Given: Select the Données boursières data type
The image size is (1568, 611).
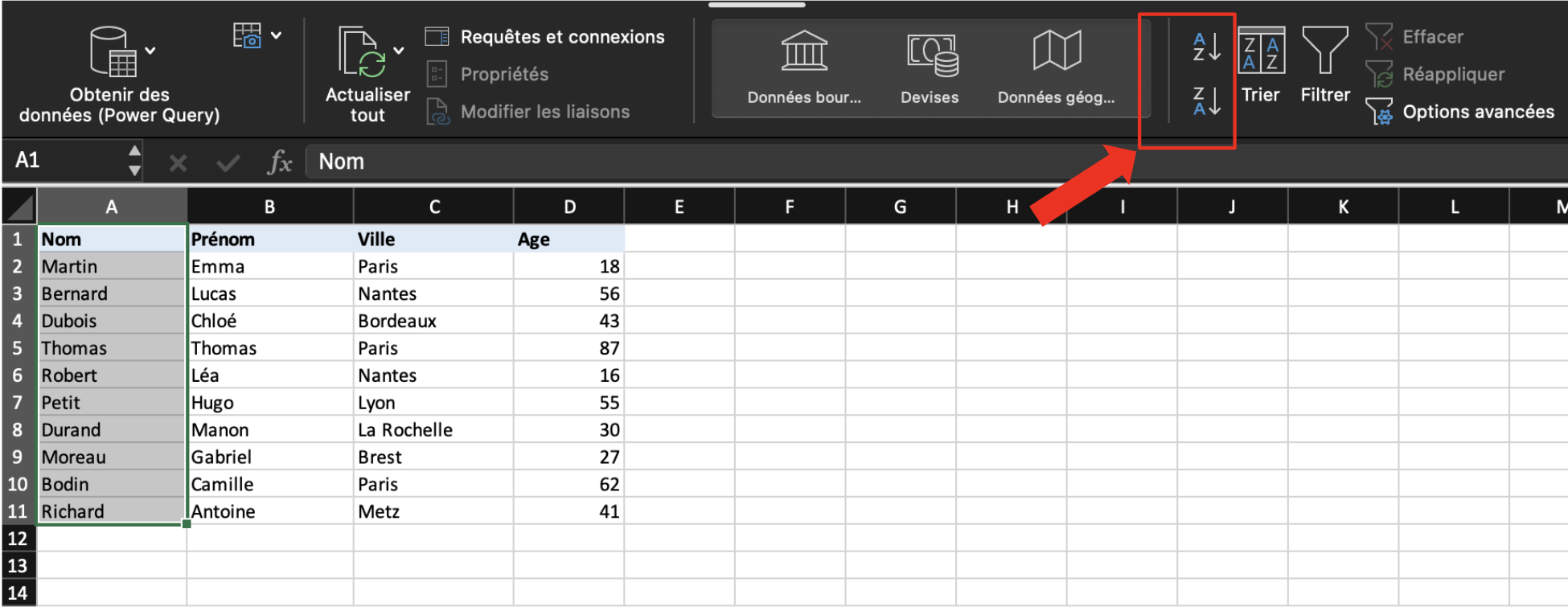Looking at the screenshot, I should point(804,68).
